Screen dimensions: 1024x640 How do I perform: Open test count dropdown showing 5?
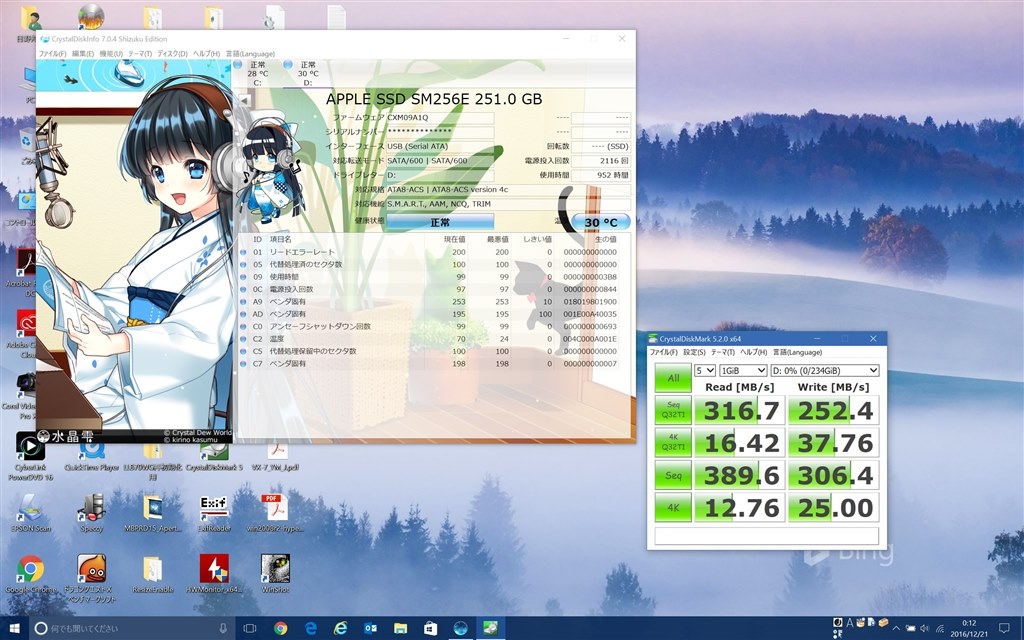(705, 370)
